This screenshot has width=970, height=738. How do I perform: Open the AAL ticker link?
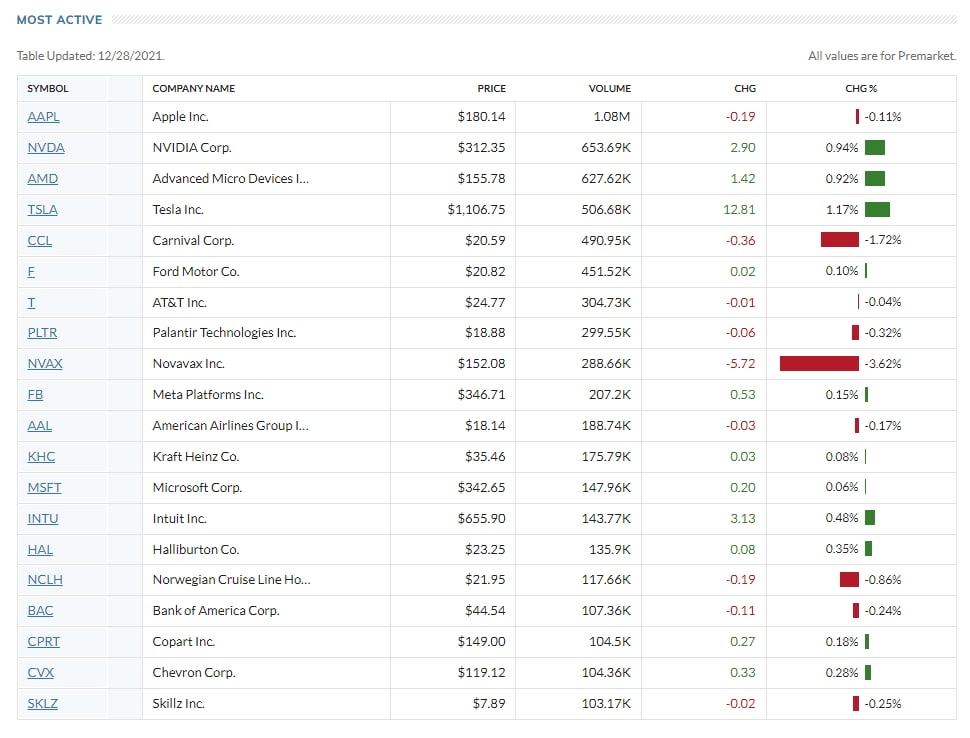pos(40,425)
